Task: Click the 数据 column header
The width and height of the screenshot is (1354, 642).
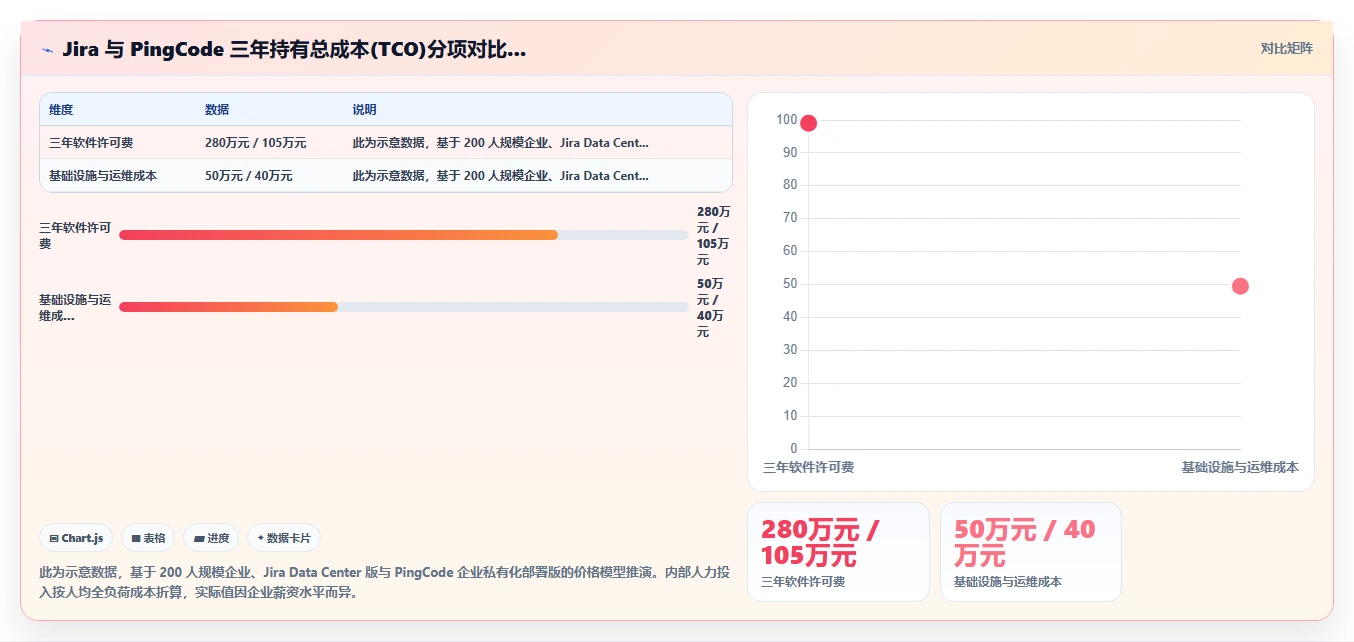Action: coord(217,110)
